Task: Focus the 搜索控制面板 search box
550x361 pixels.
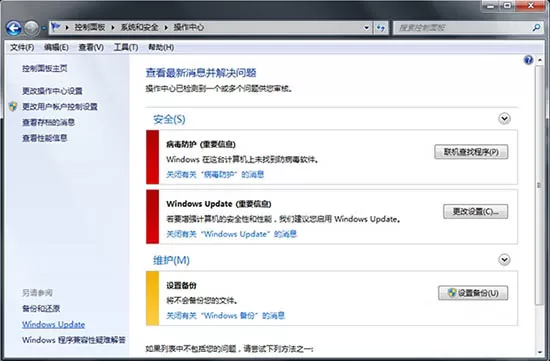Action: tap(462, 28)
